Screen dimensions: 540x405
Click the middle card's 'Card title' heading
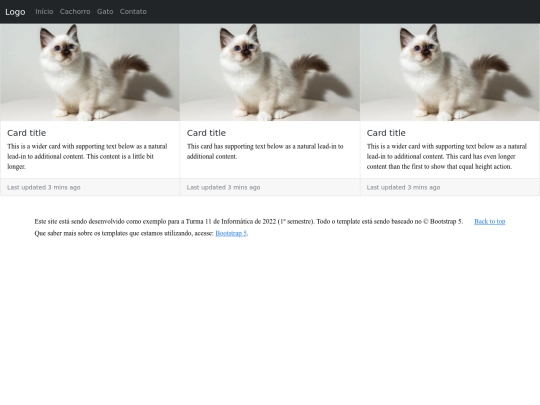pos(206,133)
